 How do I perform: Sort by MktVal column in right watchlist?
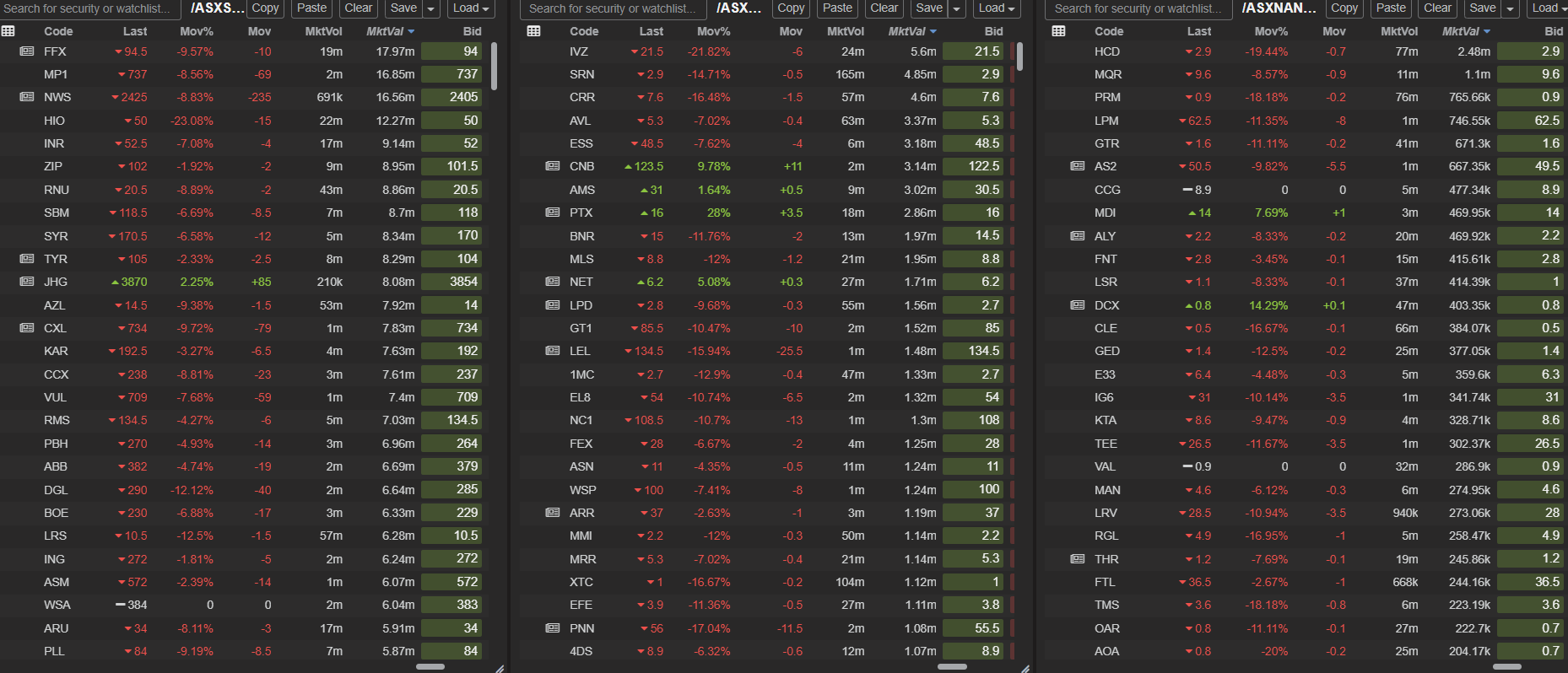(x=1466, y=31)
